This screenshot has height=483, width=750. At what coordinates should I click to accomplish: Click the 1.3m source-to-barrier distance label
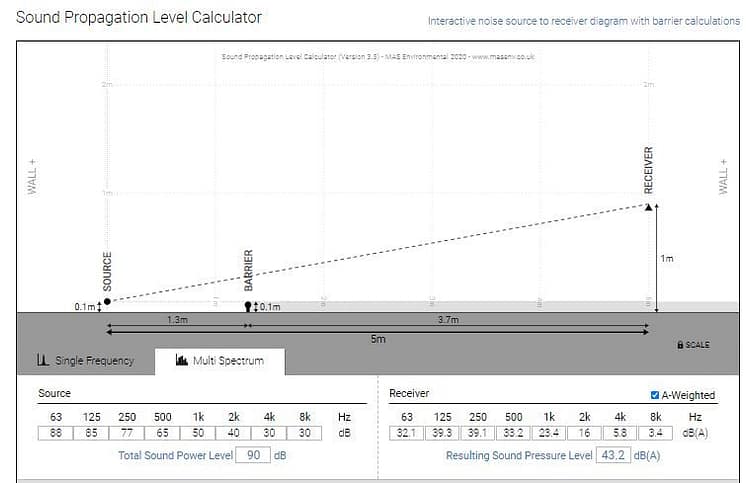click(176, 319)
